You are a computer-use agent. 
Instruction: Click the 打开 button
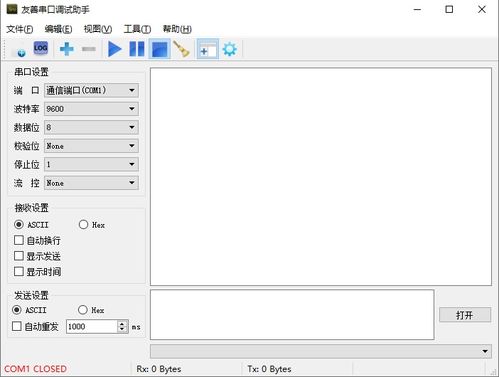click(x=465, y=315)
